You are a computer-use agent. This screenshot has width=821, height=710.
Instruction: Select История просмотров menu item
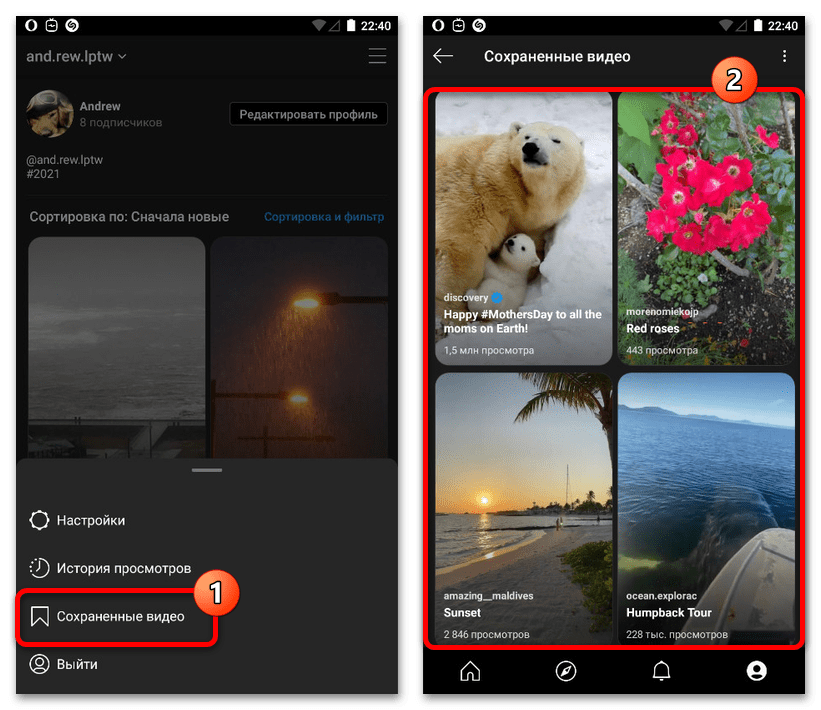(x=123, y=568)
